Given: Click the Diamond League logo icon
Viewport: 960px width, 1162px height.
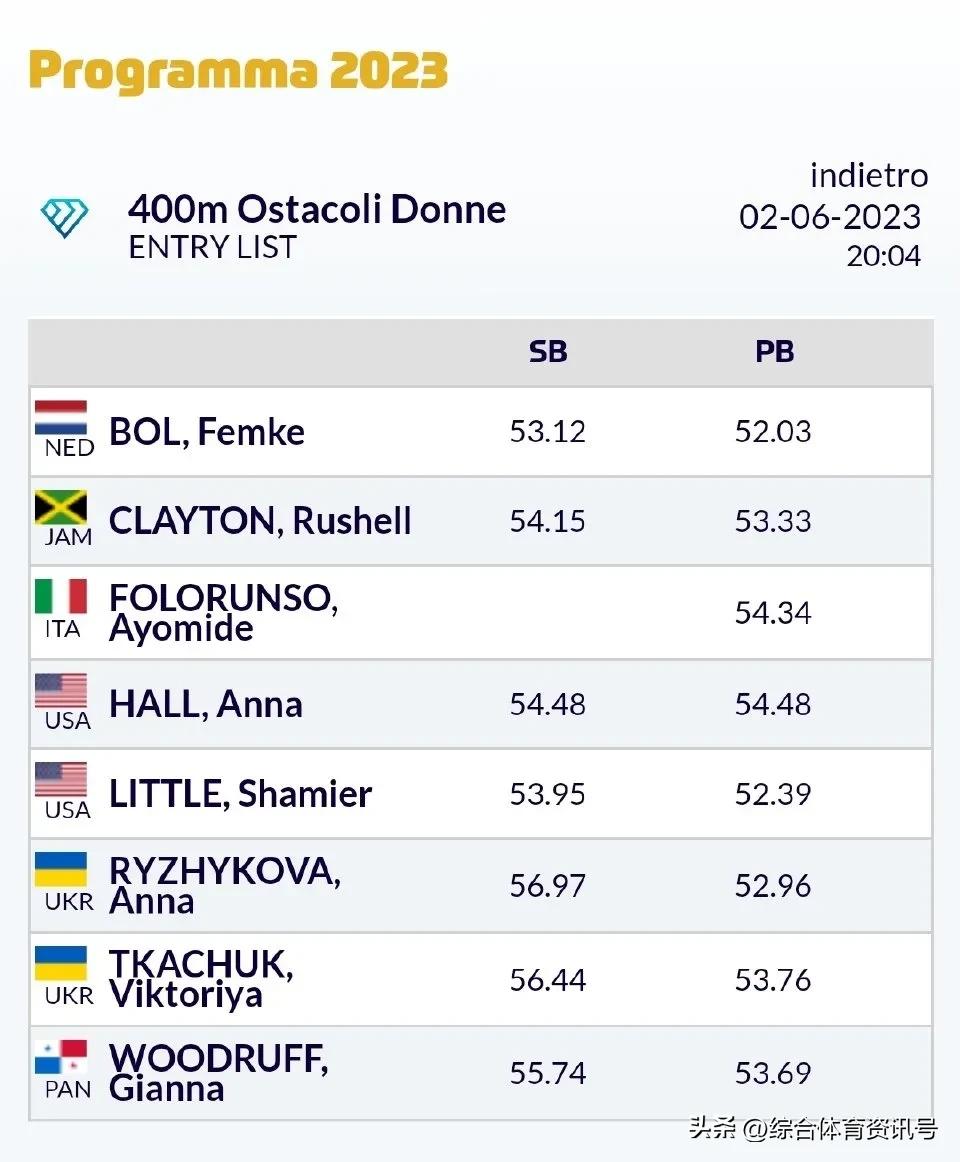Looking at the screenshot, I should 64,216.
